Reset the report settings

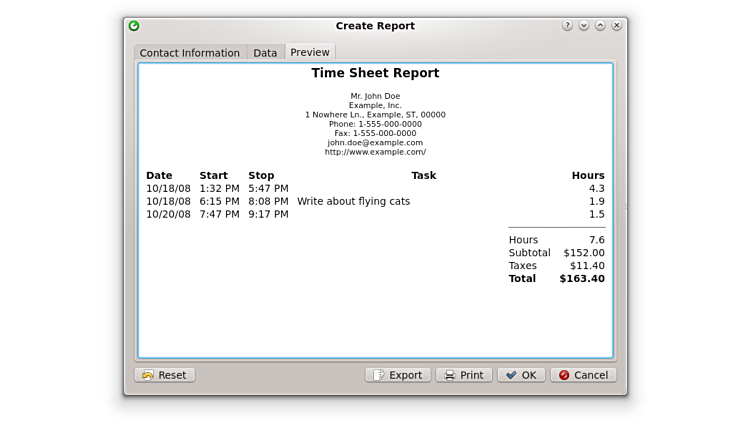(164, 375)
